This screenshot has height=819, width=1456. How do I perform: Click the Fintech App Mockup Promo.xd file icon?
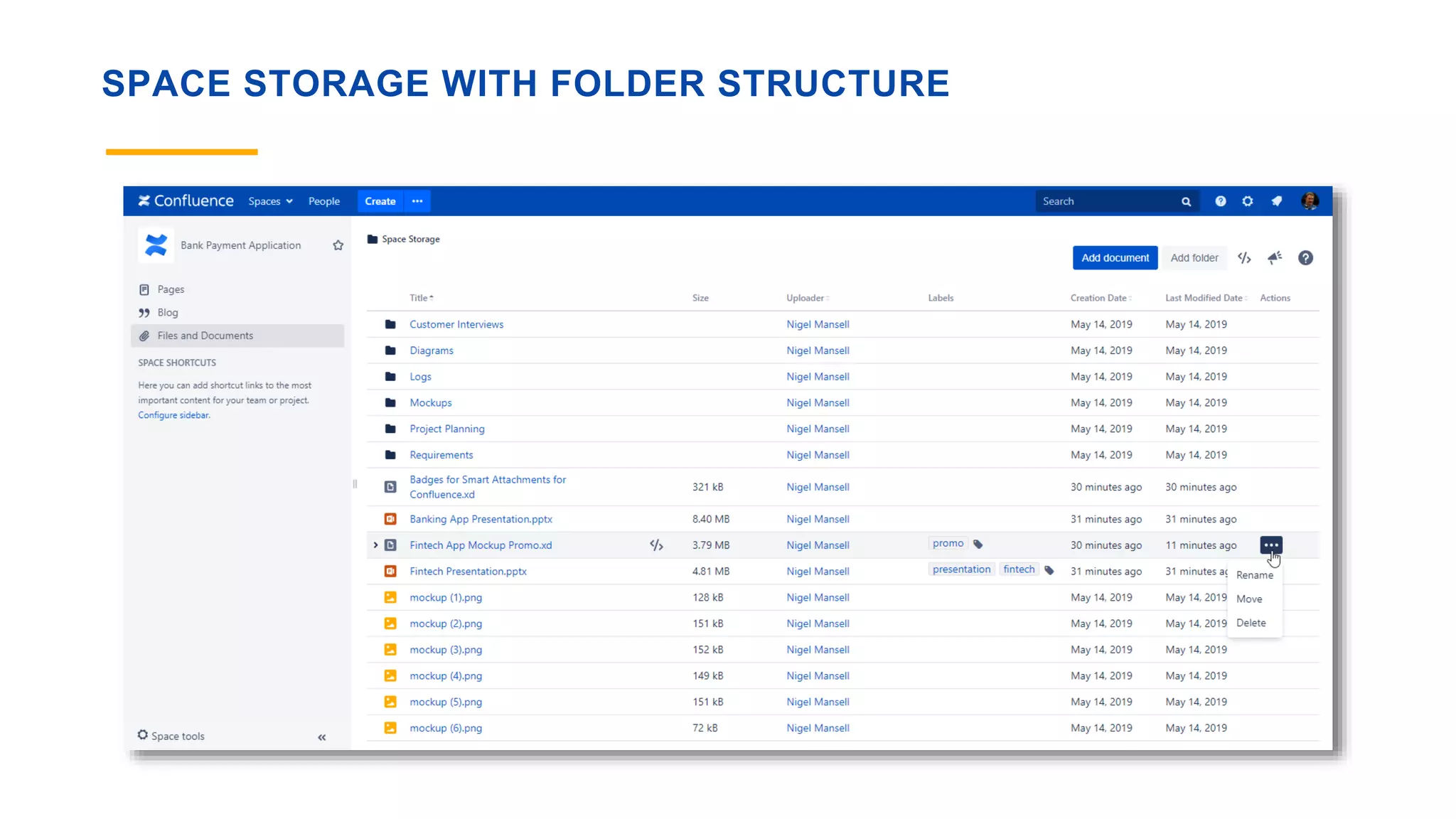pos(390,545)
